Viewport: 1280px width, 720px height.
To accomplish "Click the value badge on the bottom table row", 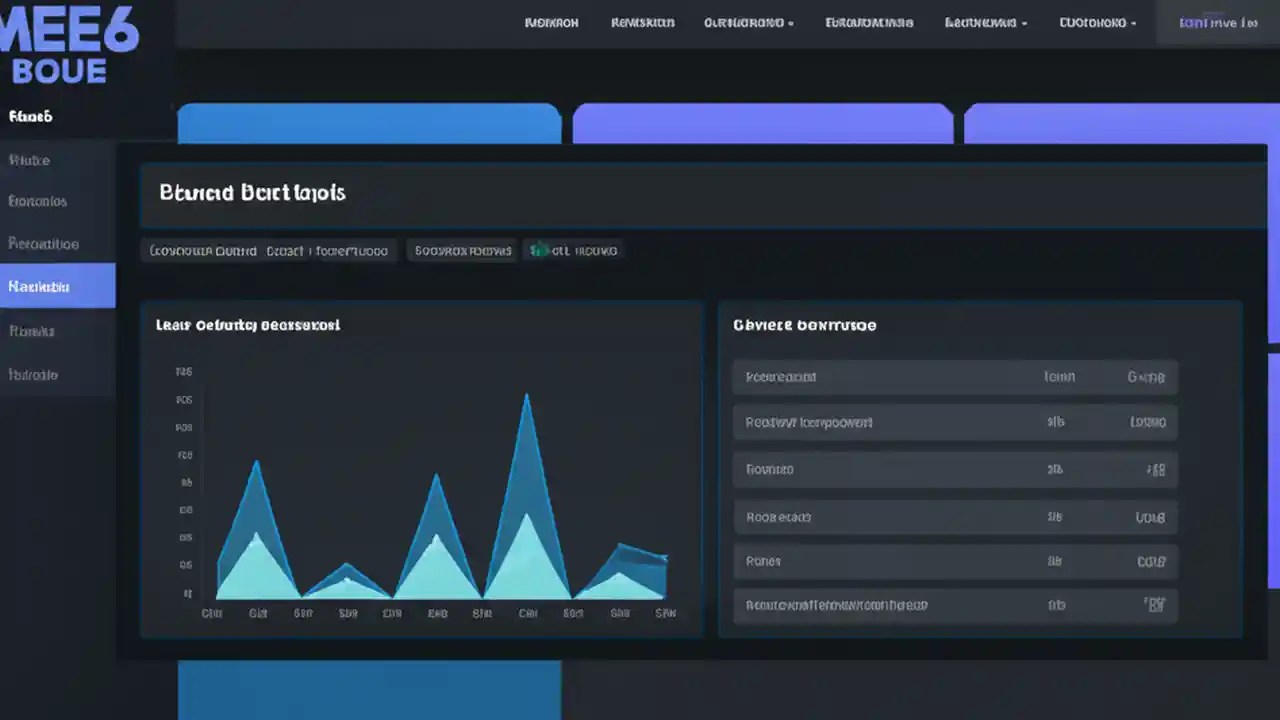I will tap(1155, 605).
